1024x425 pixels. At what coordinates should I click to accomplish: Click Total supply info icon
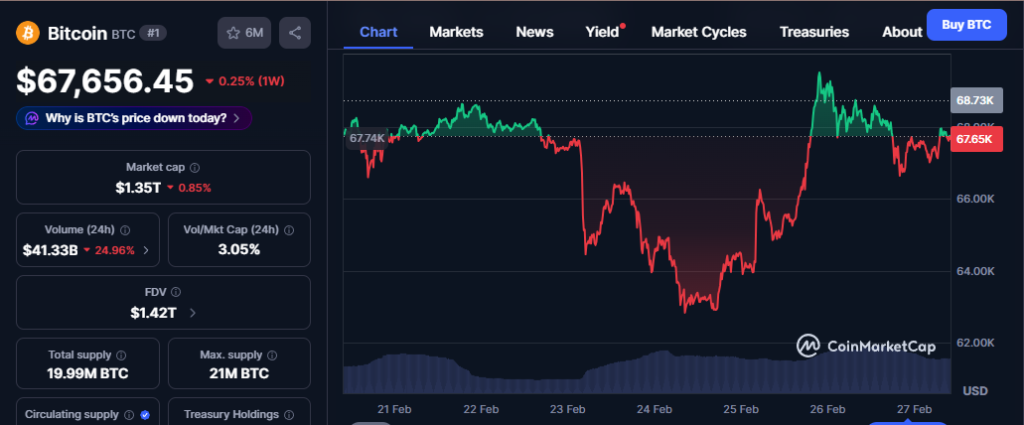121,355
